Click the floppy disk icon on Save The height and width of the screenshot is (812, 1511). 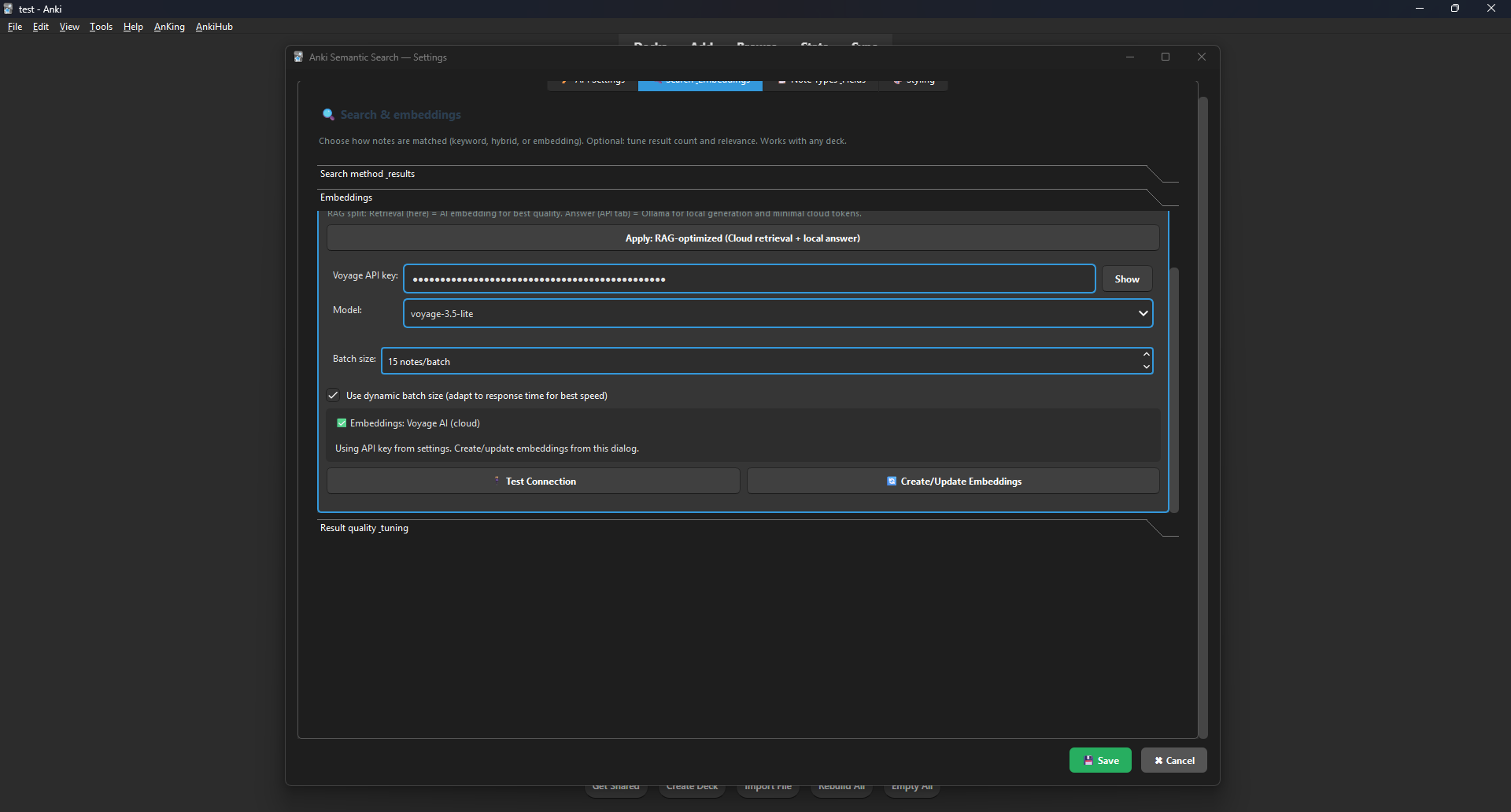1088,761
